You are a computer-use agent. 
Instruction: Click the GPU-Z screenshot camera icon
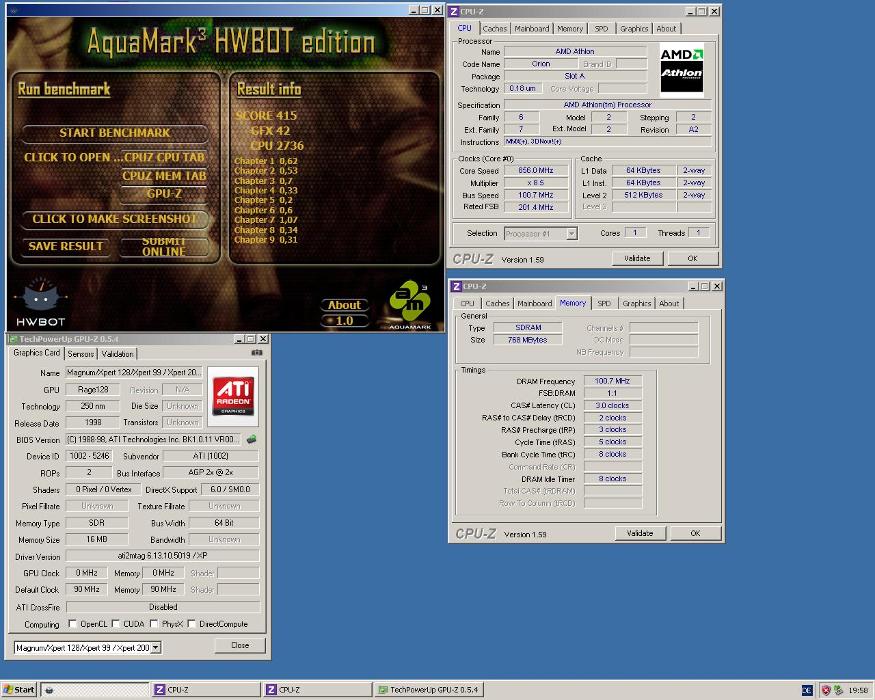(257, 352)
